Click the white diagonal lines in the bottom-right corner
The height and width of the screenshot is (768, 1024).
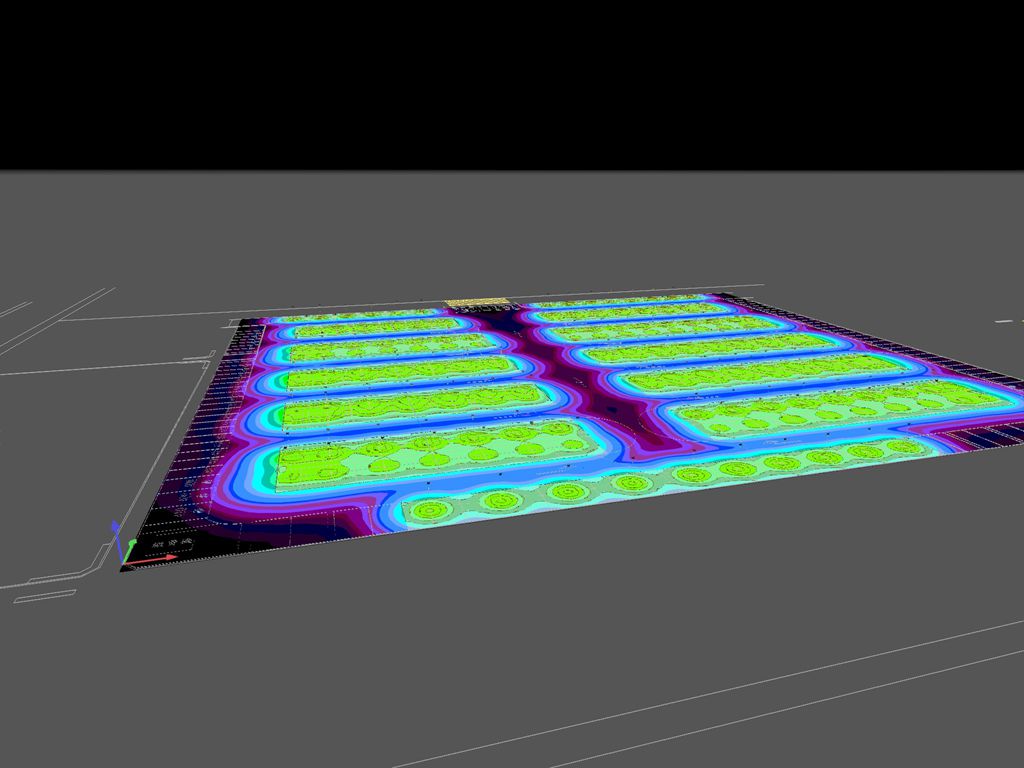[x=850, y=700]
